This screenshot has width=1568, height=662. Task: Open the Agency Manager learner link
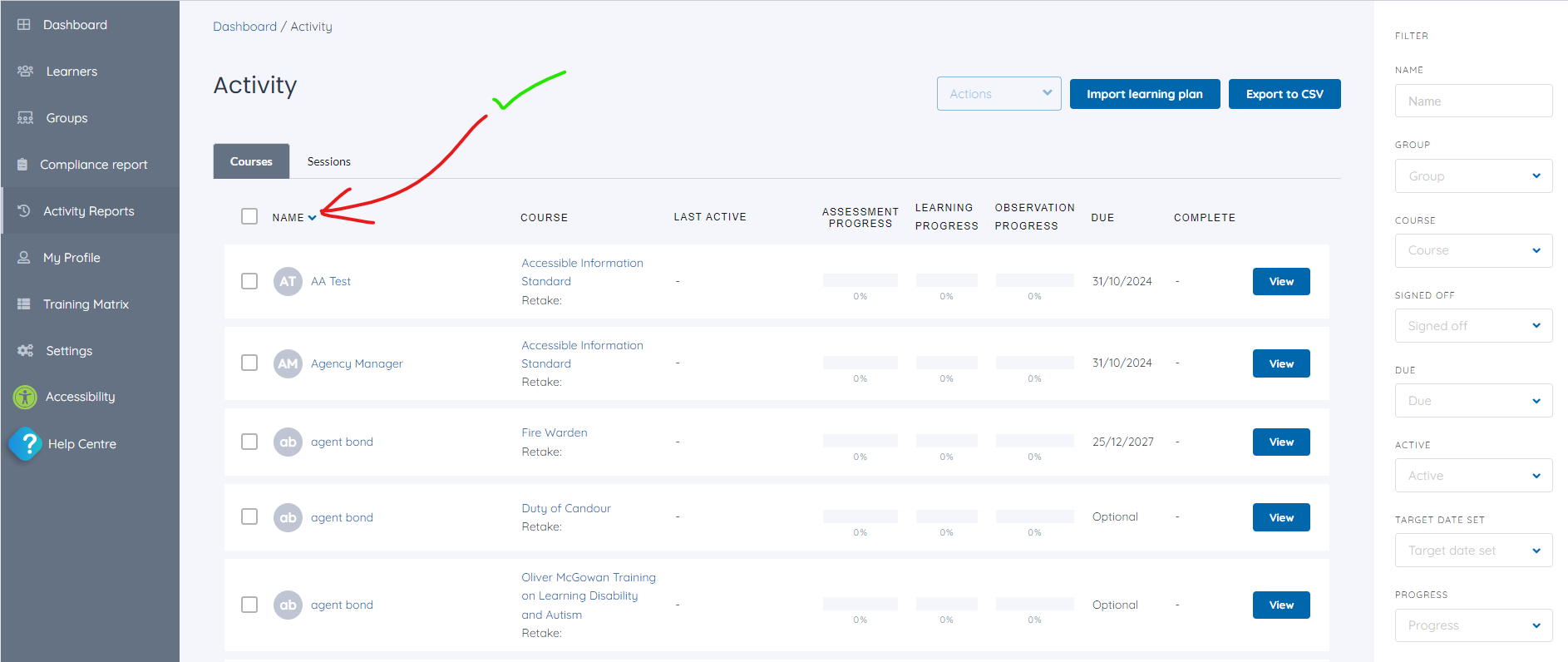pos(357,363)
